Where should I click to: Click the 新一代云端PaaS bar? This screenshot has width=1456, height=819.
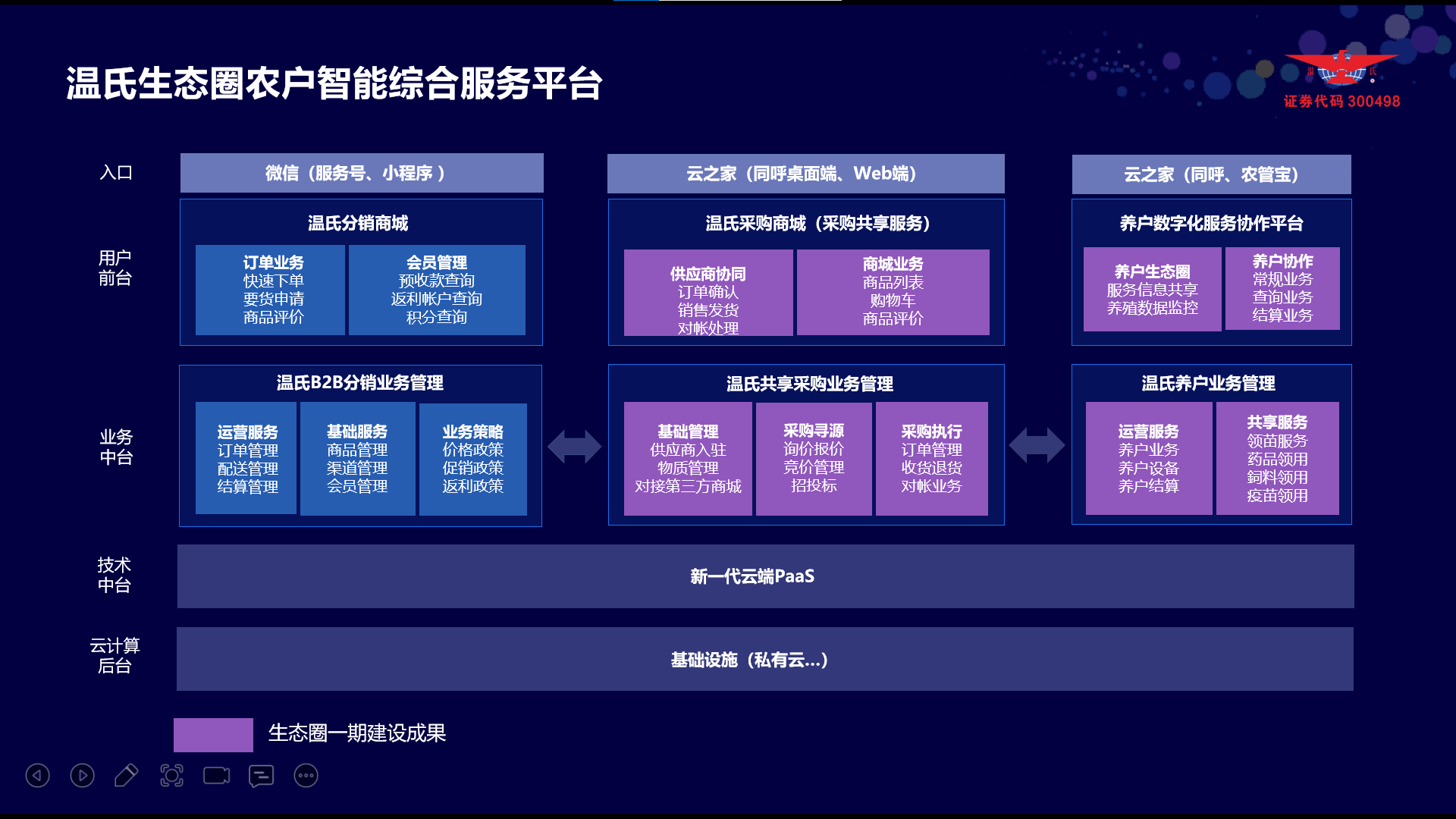pyautogui.click(x=766, y=576)
